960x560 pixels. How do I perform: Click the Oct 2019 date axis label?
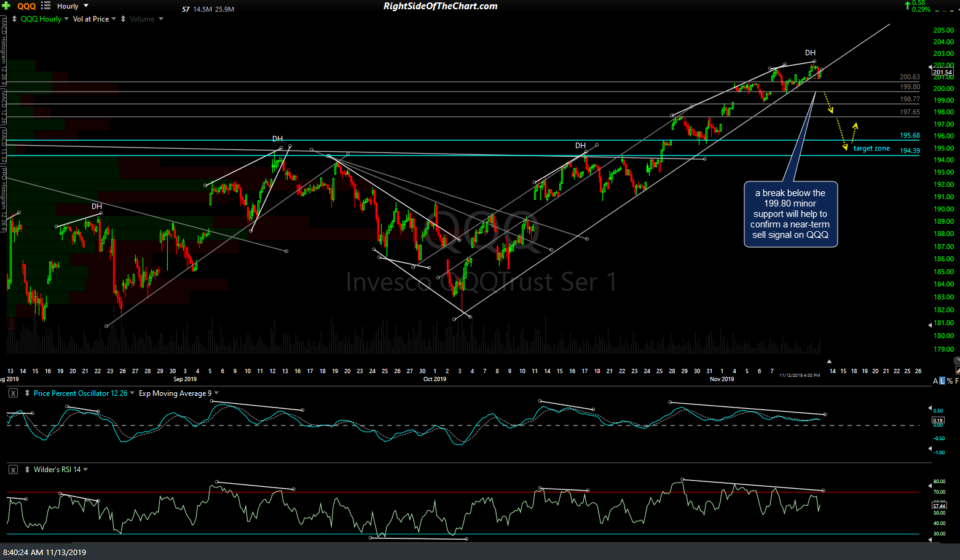coord(435,379)
